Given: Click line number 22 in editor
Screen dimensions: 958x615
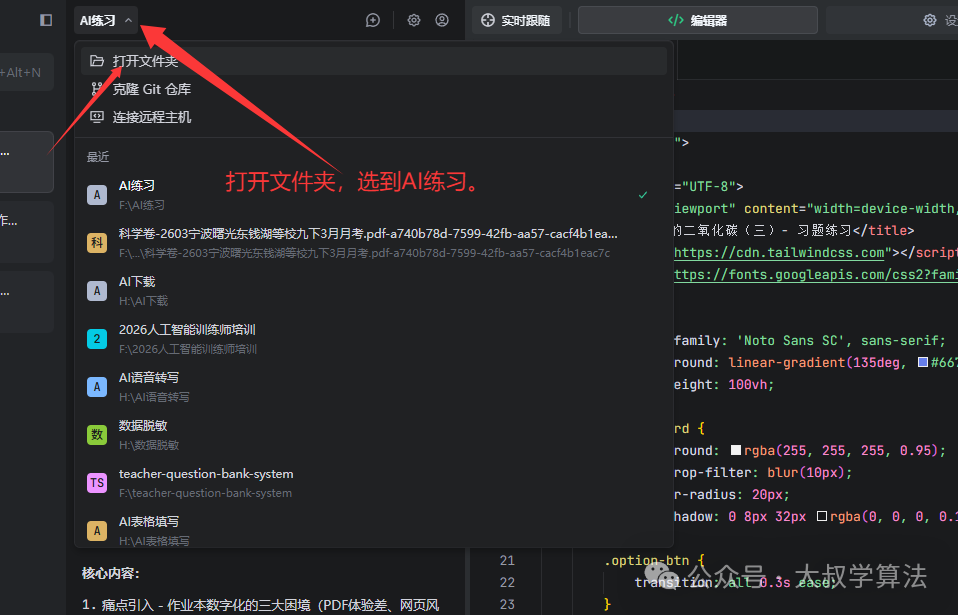Looking at the screenshot, I should [507, 582].
